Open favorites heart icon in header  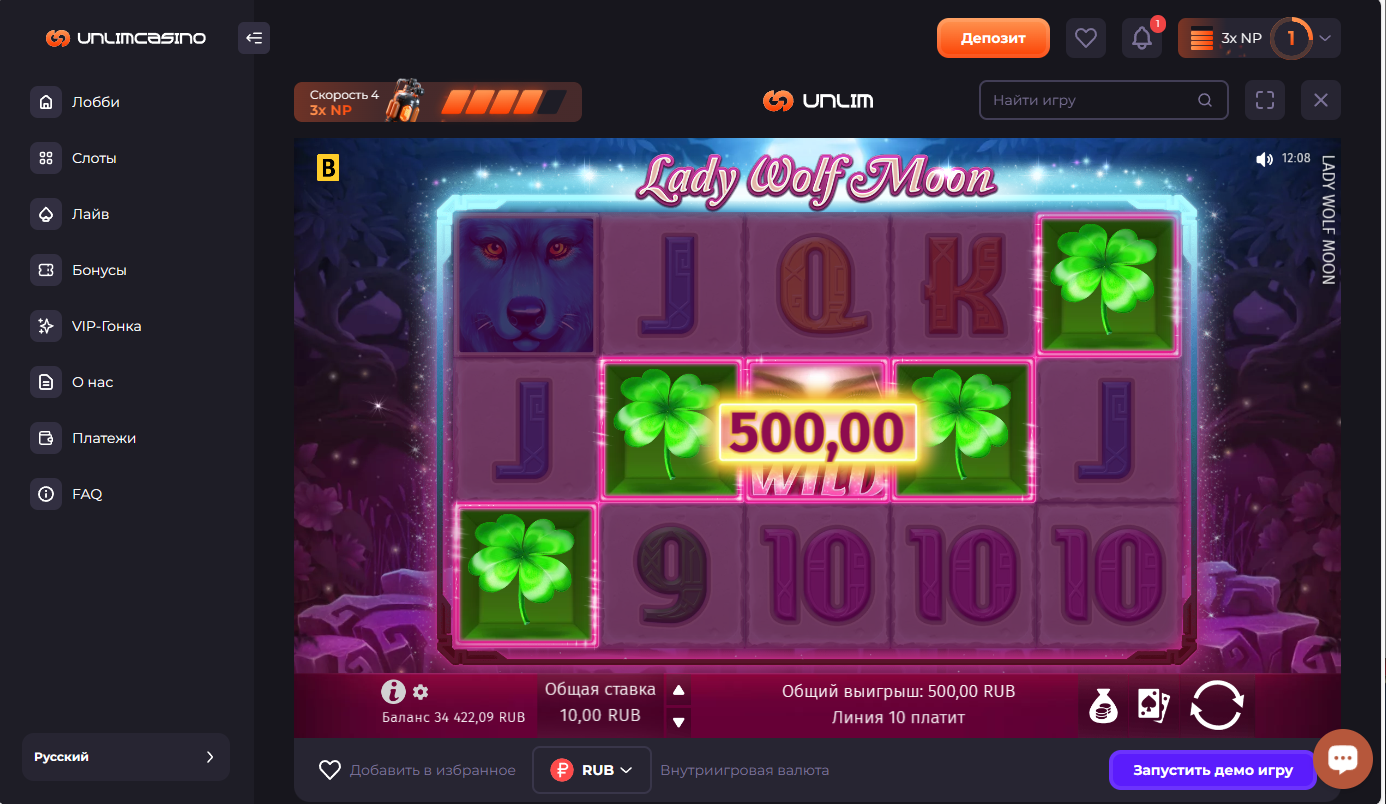pos(1086,38)
